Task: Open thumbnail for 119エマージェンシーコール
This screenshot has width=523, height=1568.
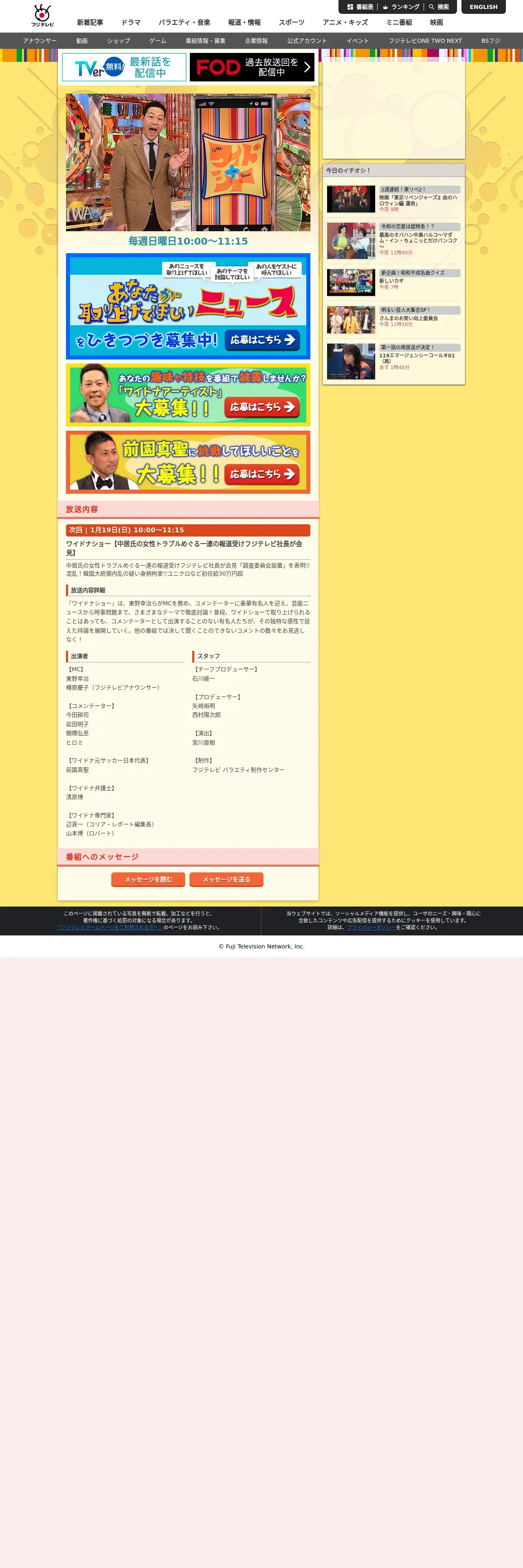Action: [x=351, y=361]
